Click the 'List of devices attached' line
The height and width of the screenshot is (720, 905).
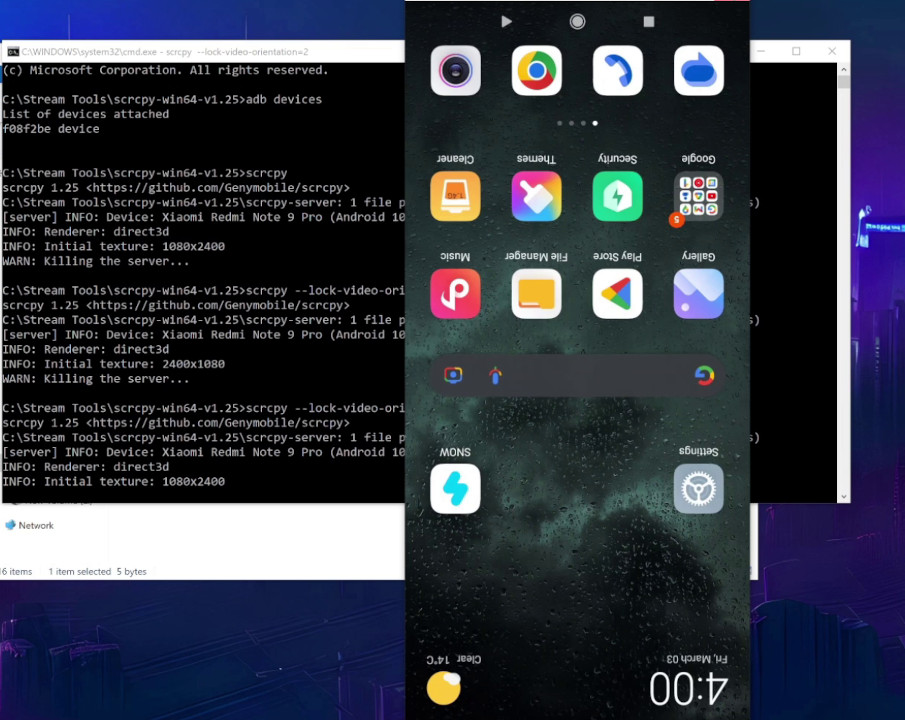tap(85, 114)
